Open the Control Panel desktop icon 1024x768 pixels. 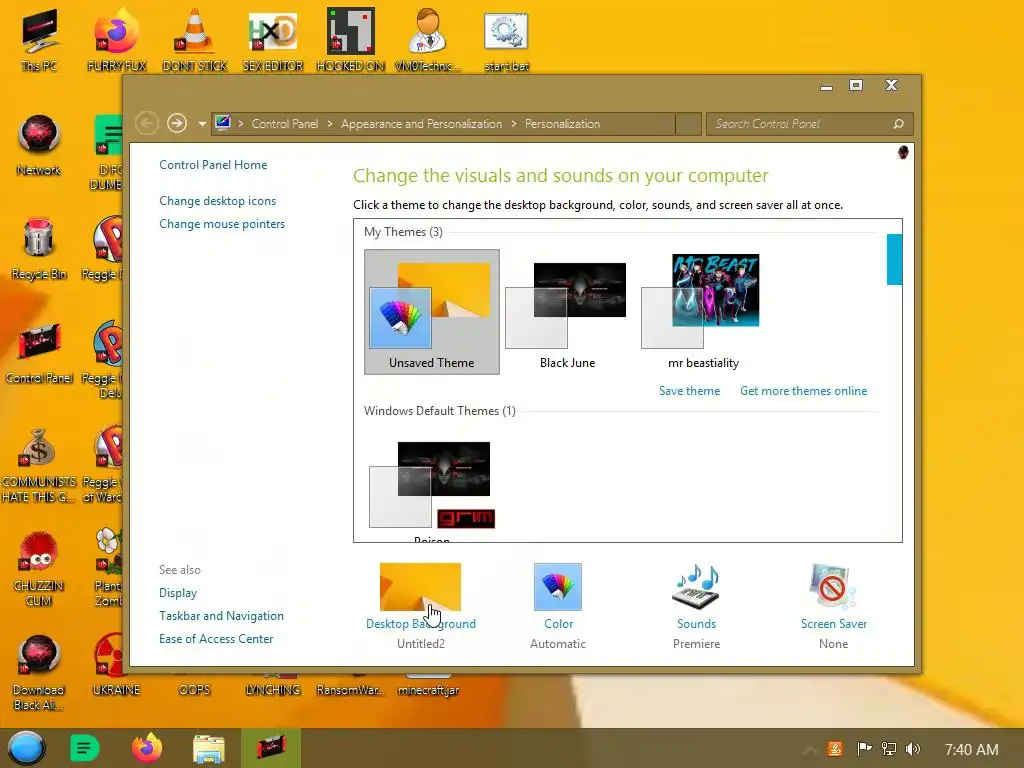[39, 353]
